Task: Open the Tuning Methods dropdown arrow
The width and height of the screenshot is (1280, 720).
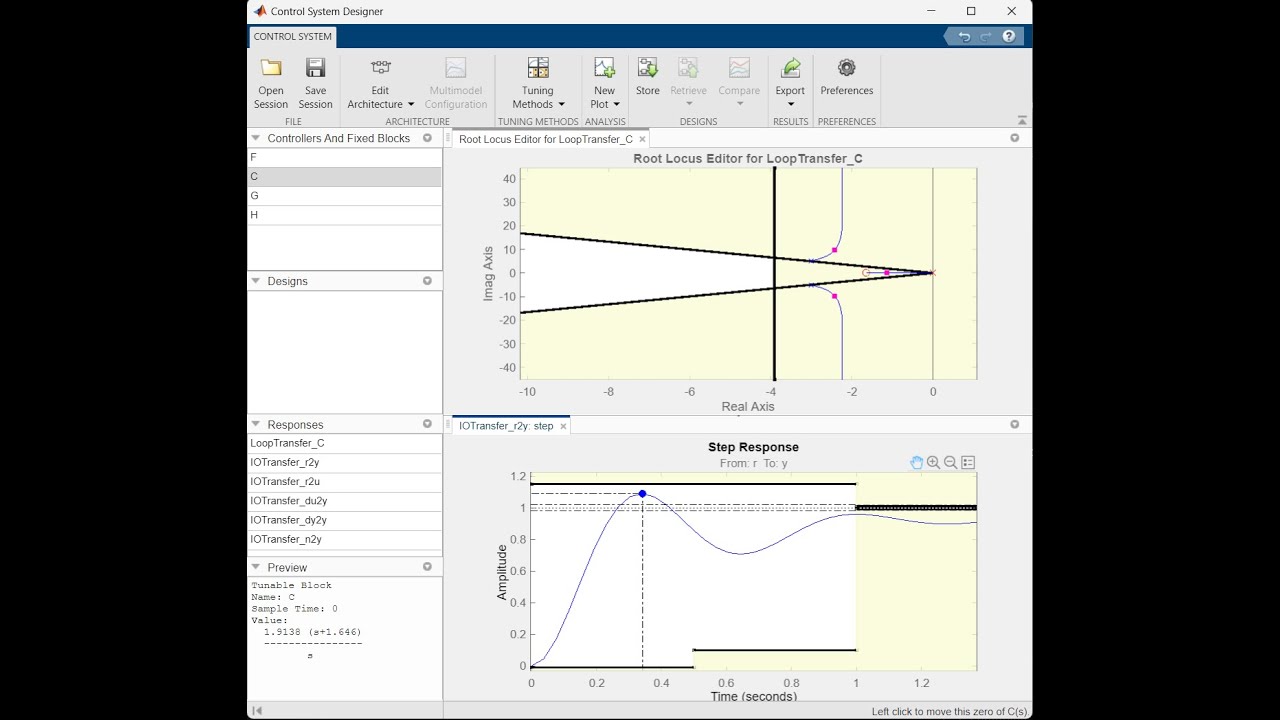Action: pyautogui.click(x=561, y=105)
